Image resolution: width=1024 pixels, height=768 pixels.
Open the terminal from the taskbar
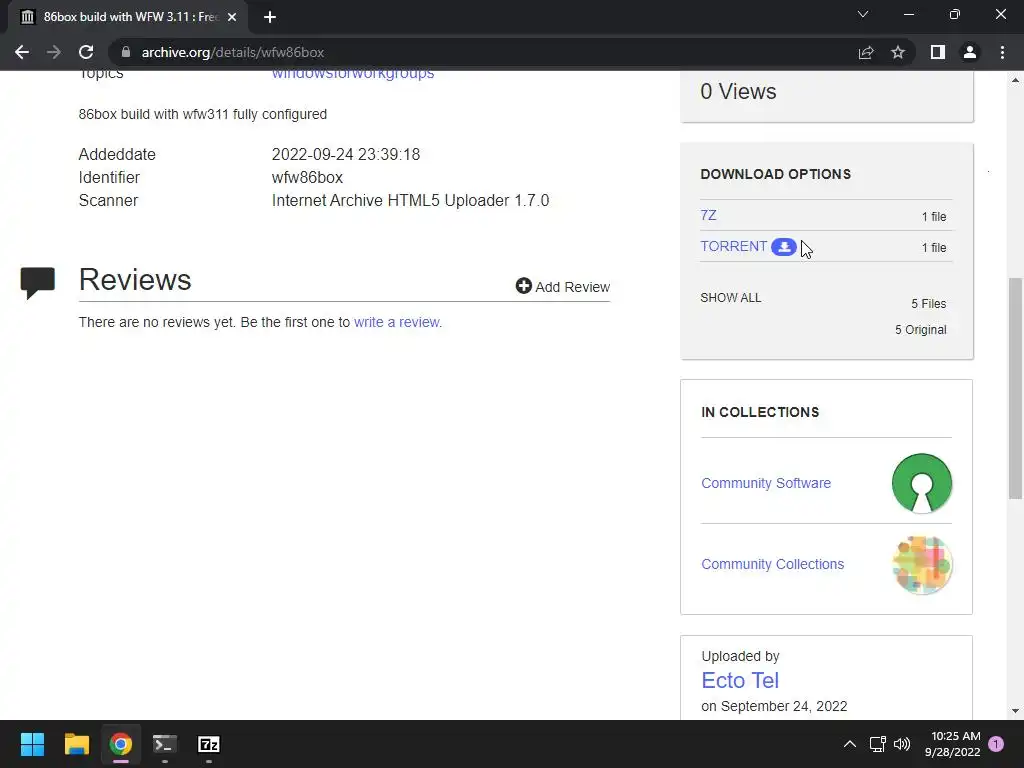[x=165, y=744]
